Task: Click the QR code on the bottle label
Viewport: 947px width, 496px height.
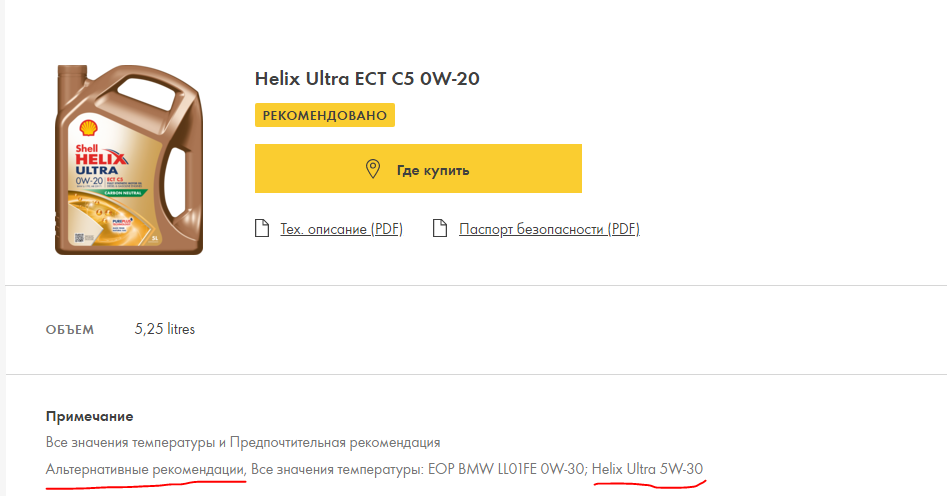Action: 79,237
